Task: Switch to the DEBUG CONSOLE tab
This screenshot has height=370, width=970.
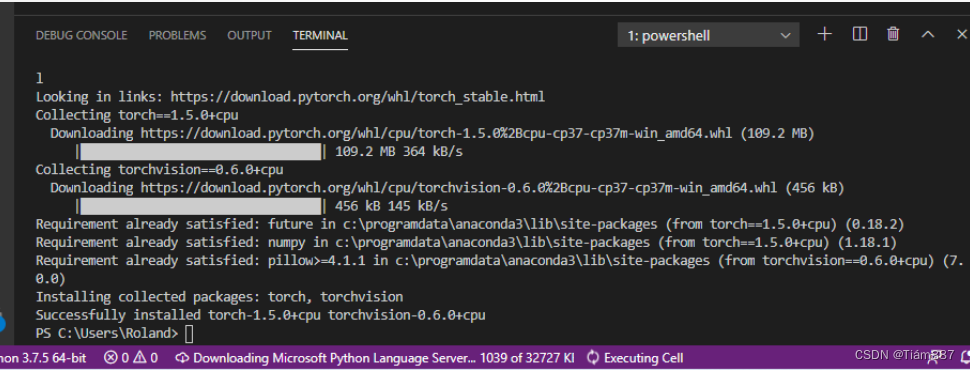Action: tap(81, 35)
